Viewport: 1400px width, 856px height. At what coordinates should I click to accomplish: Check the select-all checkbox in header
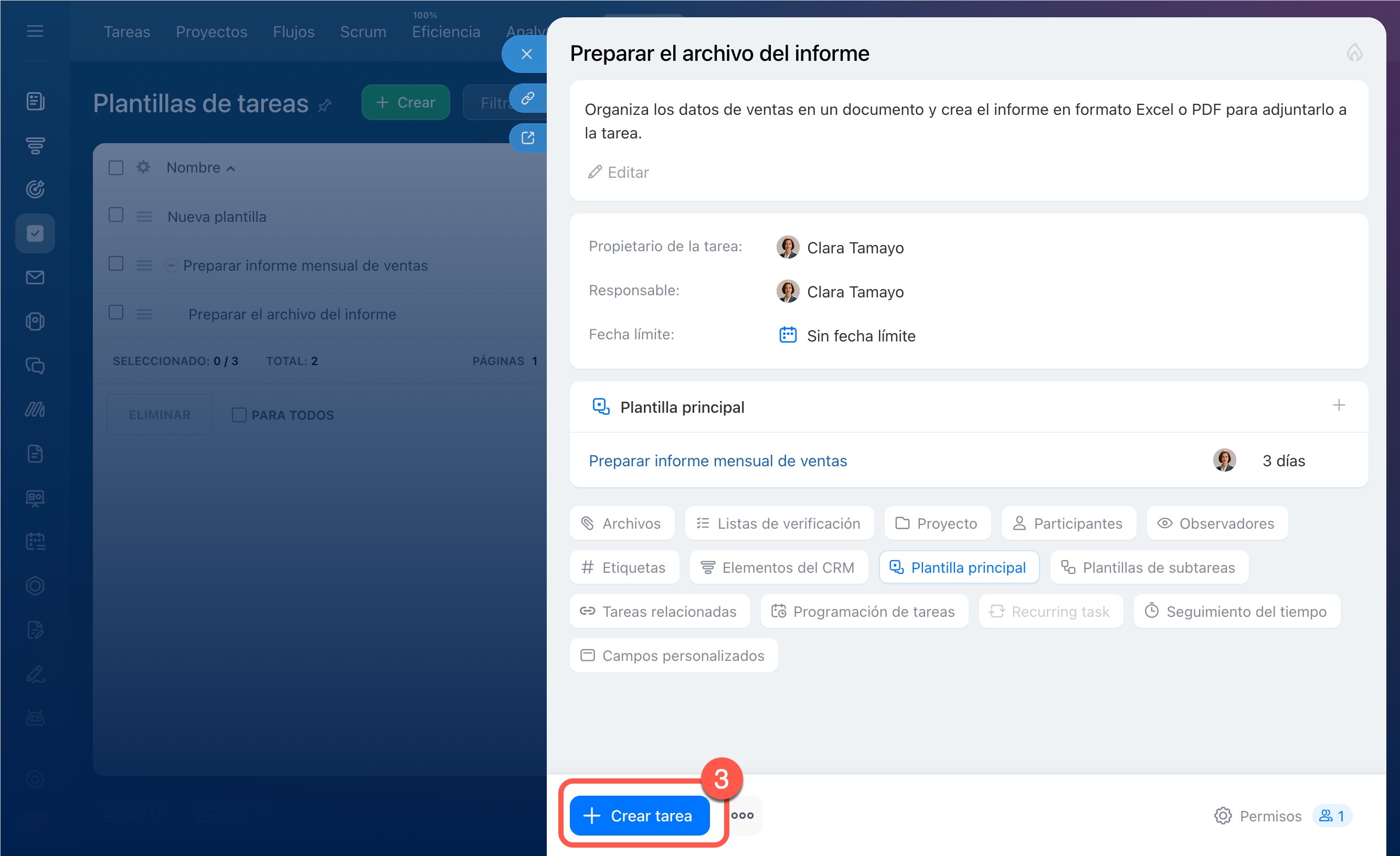tap(116, 167)
